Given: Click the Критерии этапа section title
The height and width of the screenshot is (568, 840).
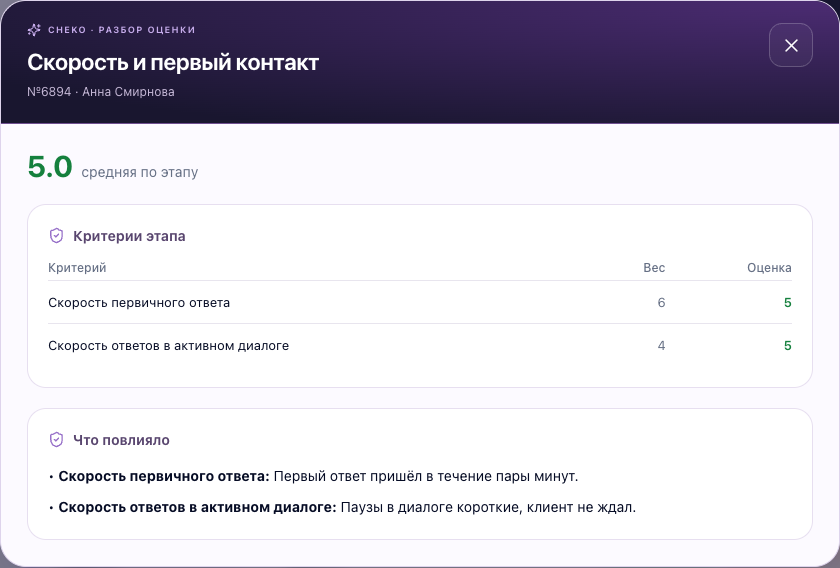Looking at the screenshot, I should 129,236.
